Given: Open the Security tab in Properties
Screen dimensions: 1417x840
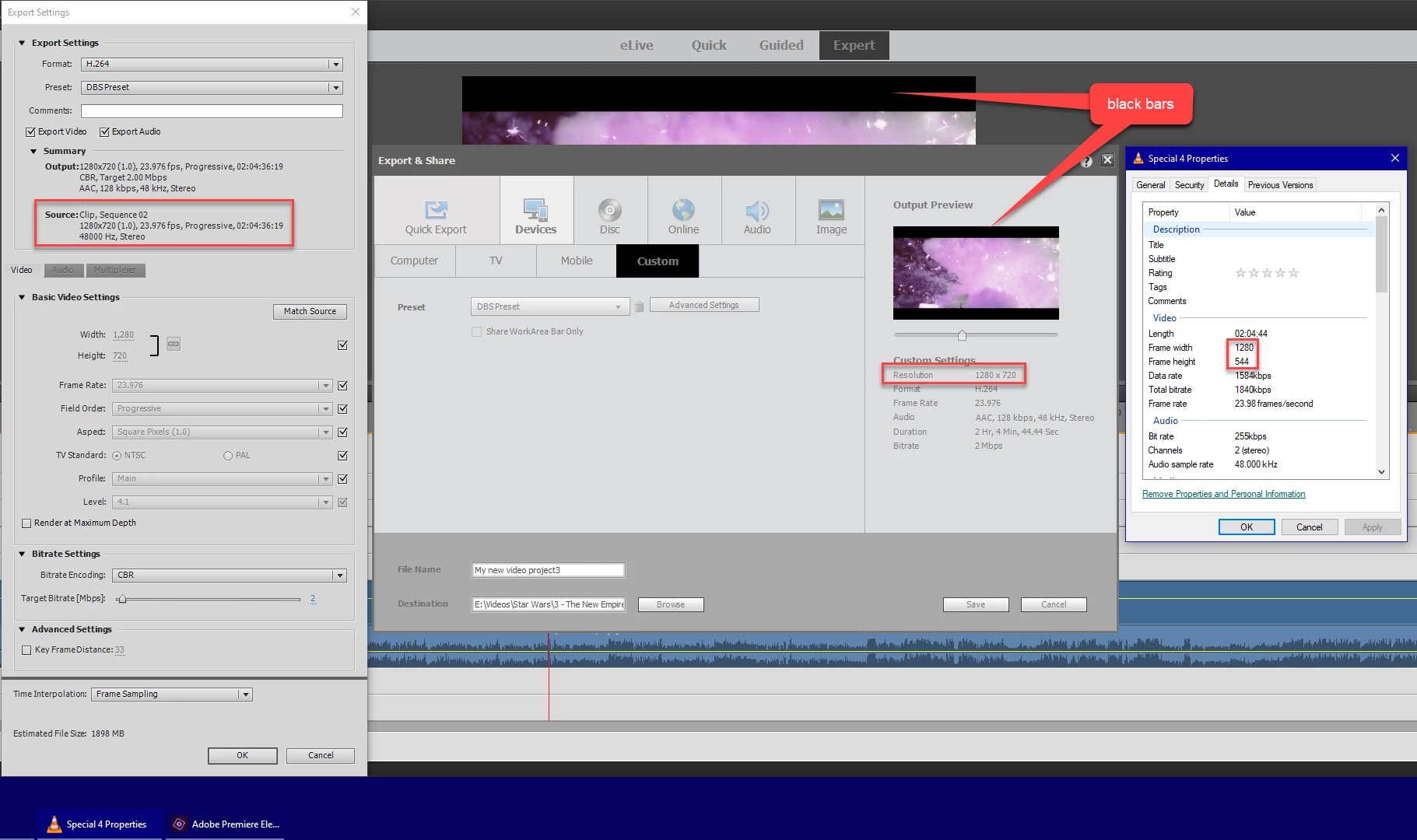Looking at the screenshot, I should [1189, 185].
